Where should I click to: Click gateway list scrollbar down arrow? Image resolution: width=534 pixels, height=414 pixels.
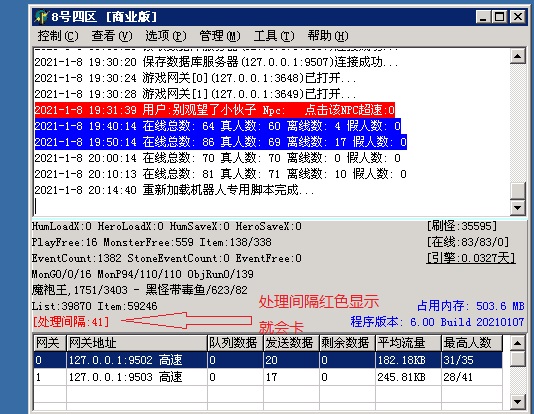click(517, 402)
